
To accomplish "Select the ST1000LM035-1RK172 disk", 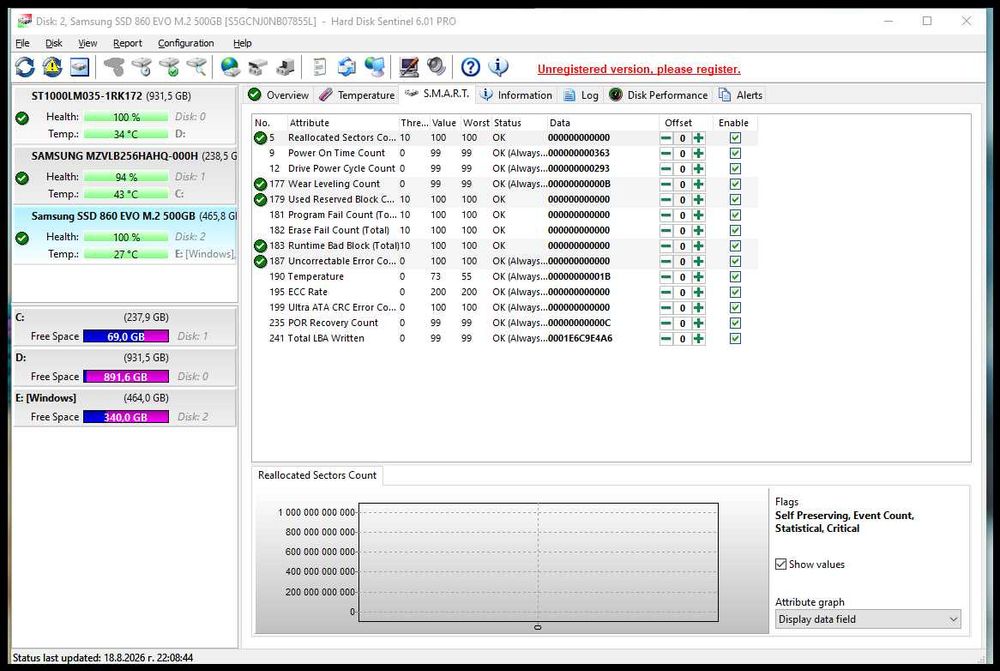I will (125, 115).
